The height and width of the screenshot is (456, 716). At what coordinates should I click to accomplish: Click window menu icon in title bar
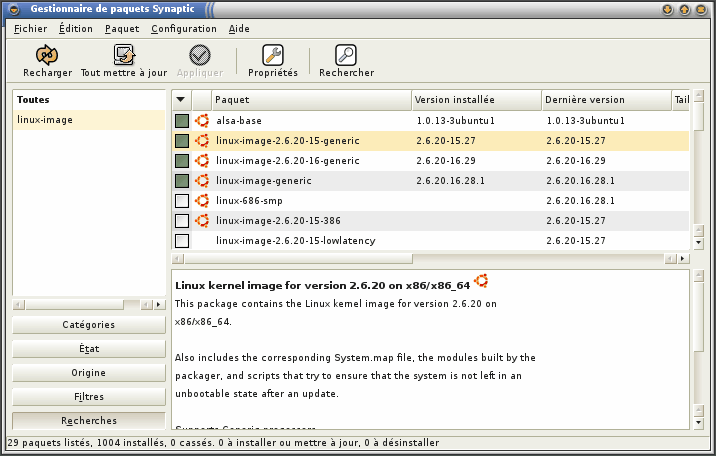[x=14, y=9]
